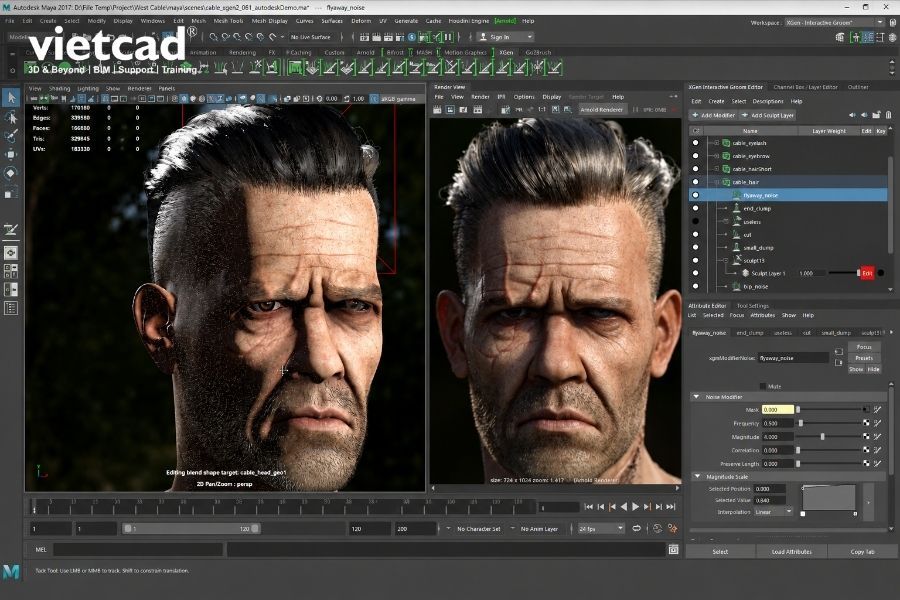Open the Tool Settings tab
Viewport: 900px width, 600px height.
click(x=752, y=306)
